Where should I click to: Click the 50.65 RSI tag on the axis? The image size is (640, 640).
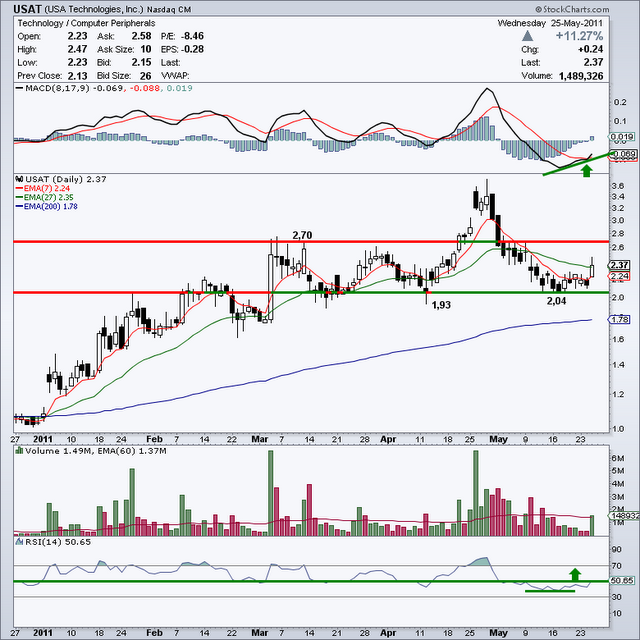click(x=622, y=580)
